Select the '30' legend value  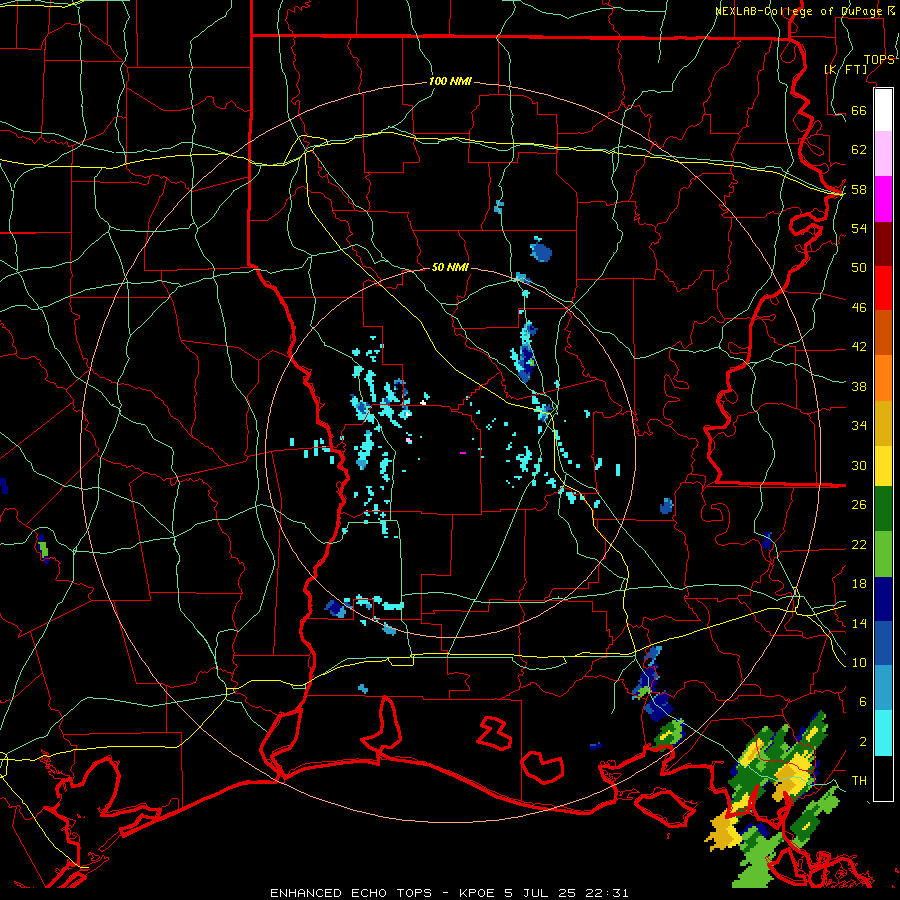[x=859, y=465]
